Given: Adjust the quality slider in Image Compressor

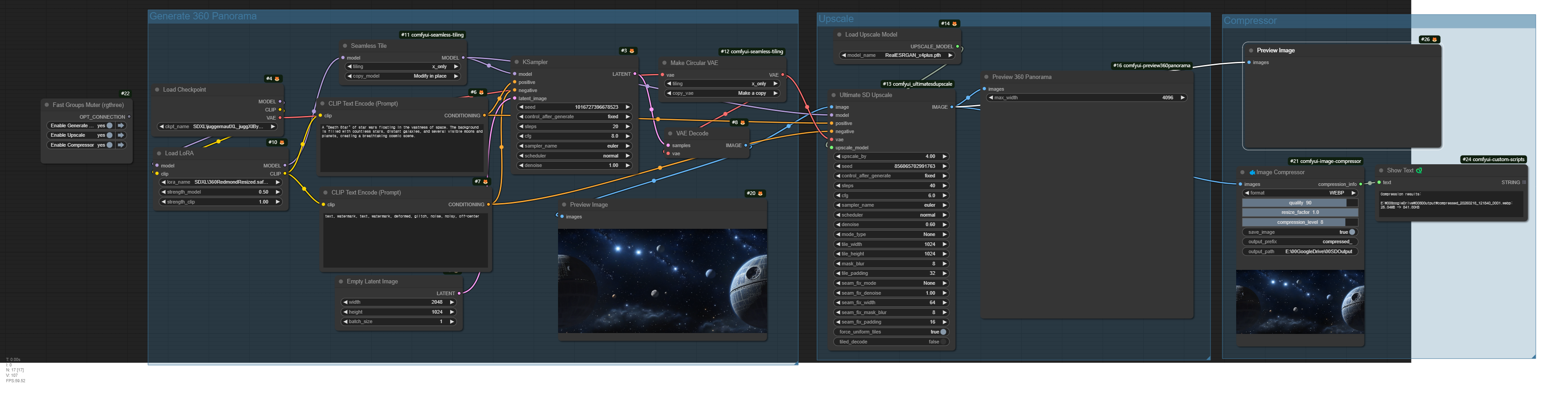Looking at the screenshot, I should point(1299,203).
